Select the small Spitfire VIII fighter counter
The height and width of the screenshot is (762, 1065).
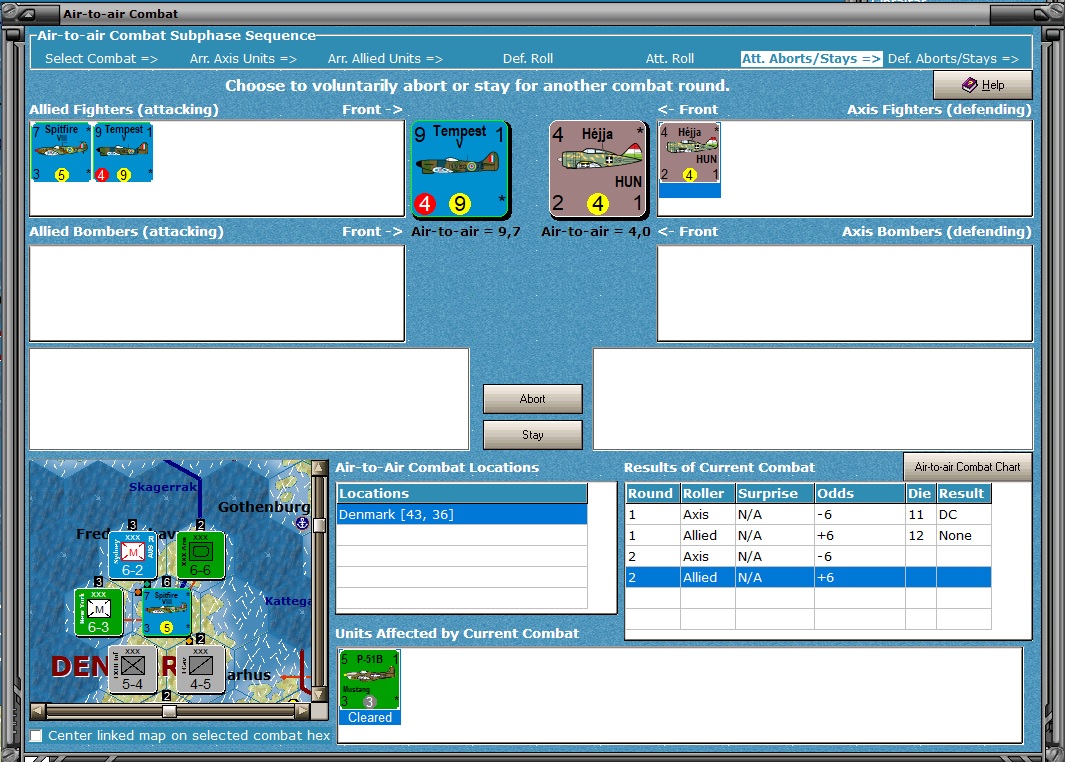[61, 152]
